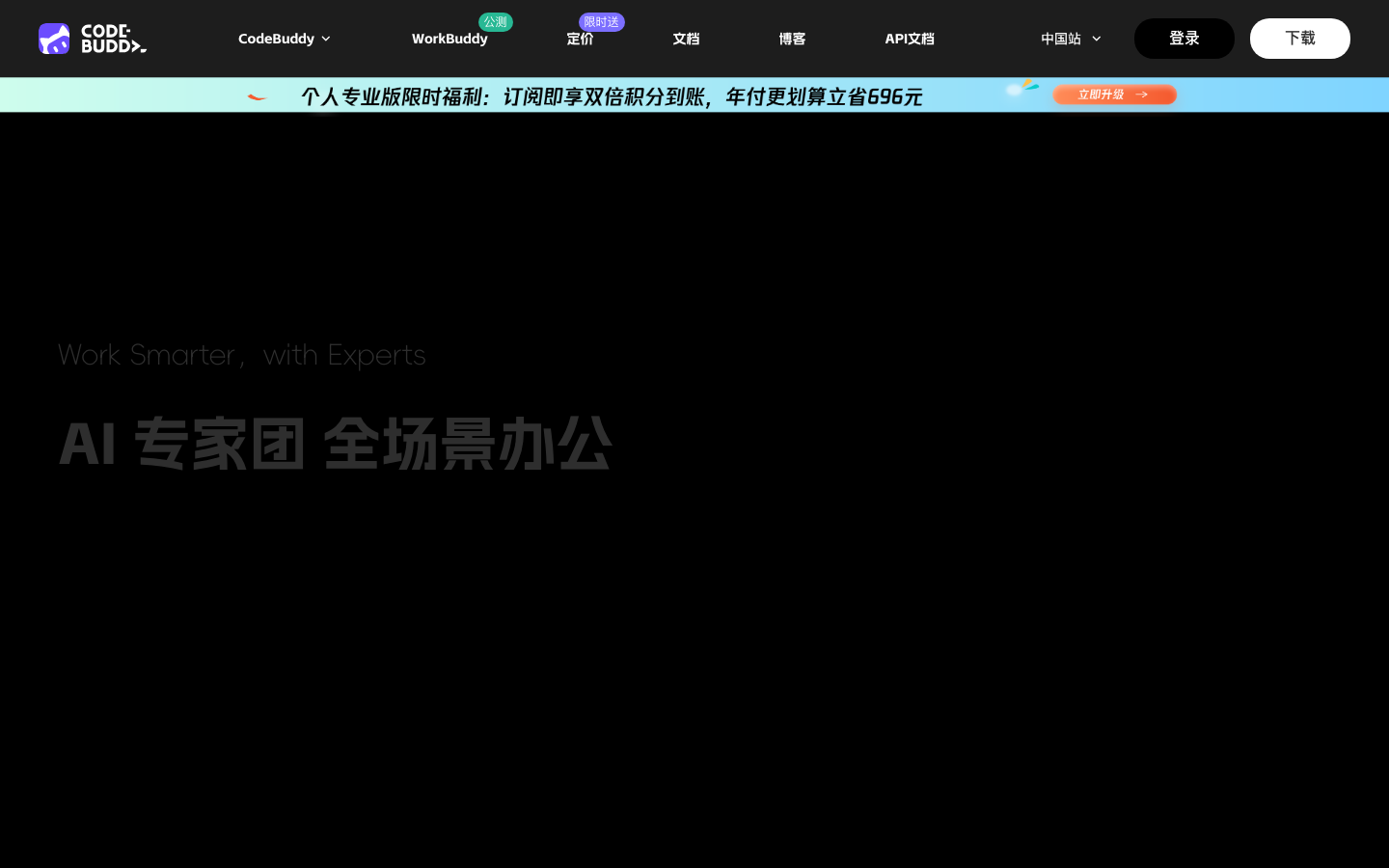The width and height of the screenshot is (1389, 868).
Task: Click the orange swoosh icon in banner
Action: (257, 96)
